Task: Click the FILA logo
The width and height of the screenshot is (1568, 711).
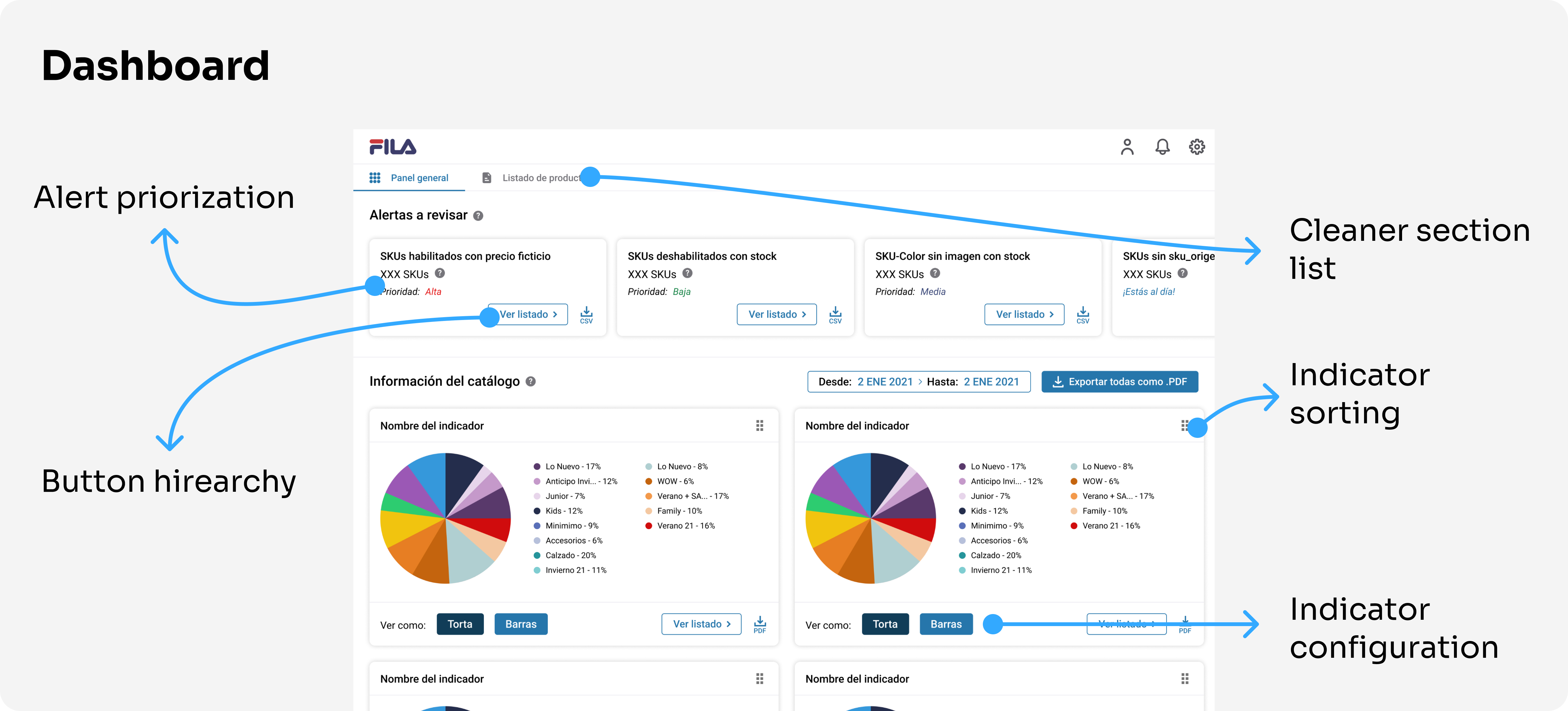Action: [x=393, y=147]
